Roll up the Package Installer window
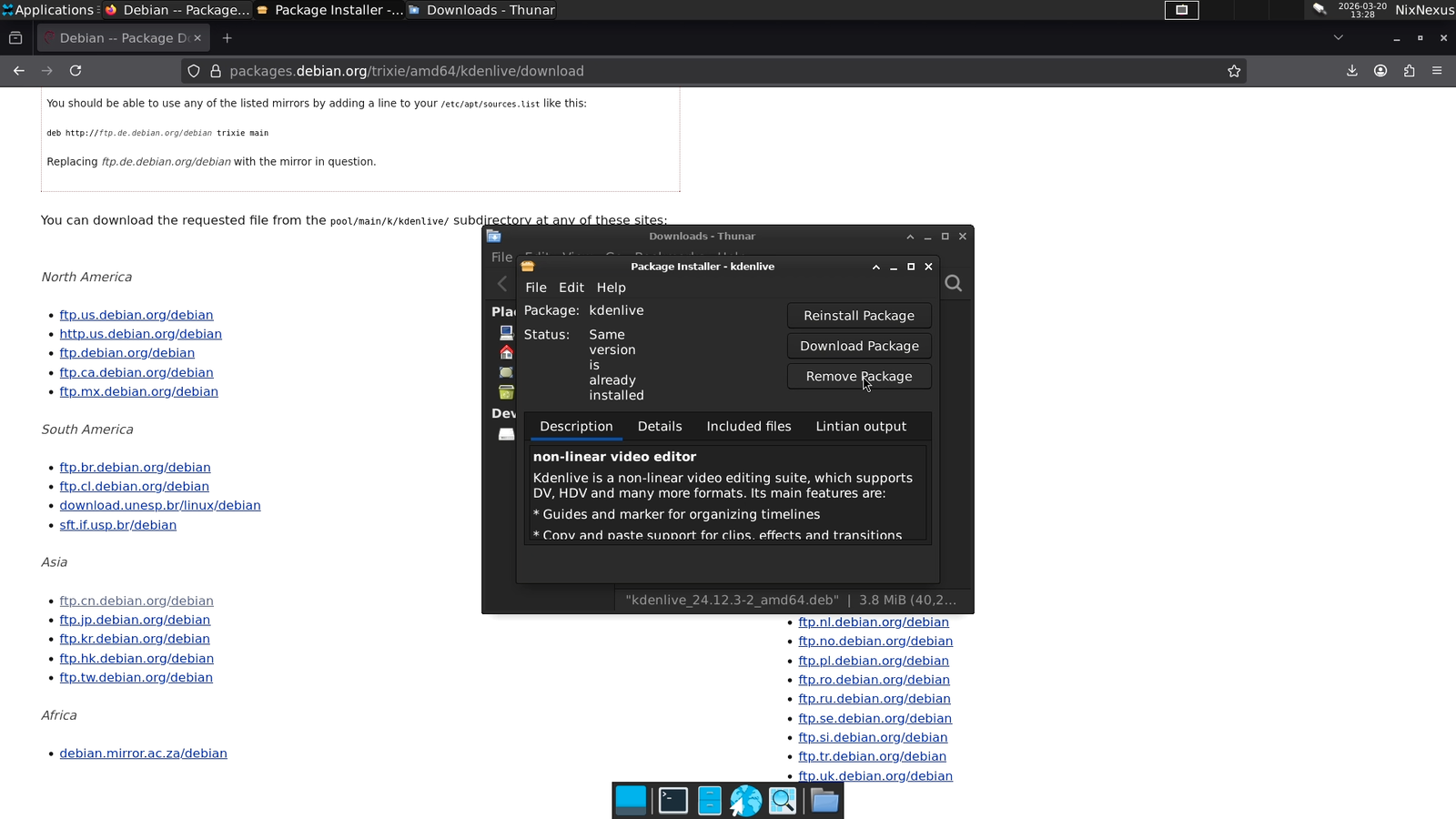This screenshot has height=819, width=1456. point(876,267)
